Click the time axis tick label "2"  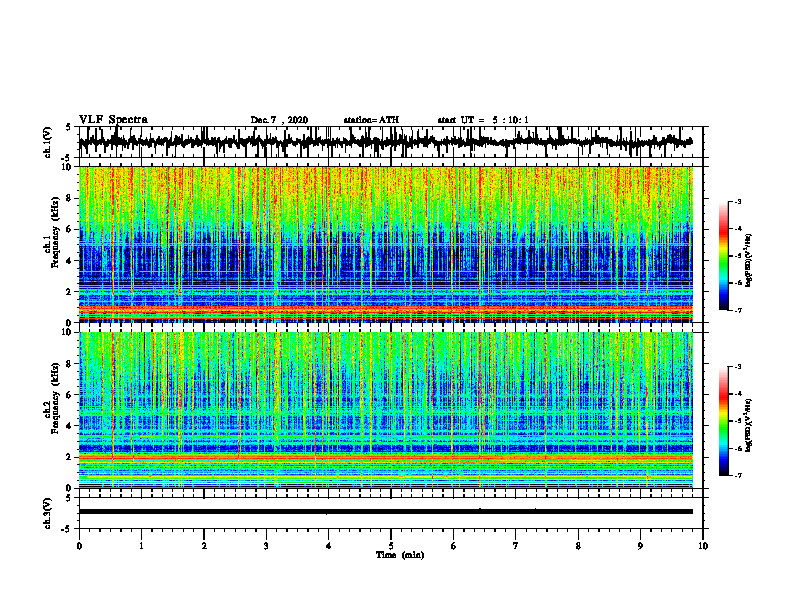[x=204, y=546]
